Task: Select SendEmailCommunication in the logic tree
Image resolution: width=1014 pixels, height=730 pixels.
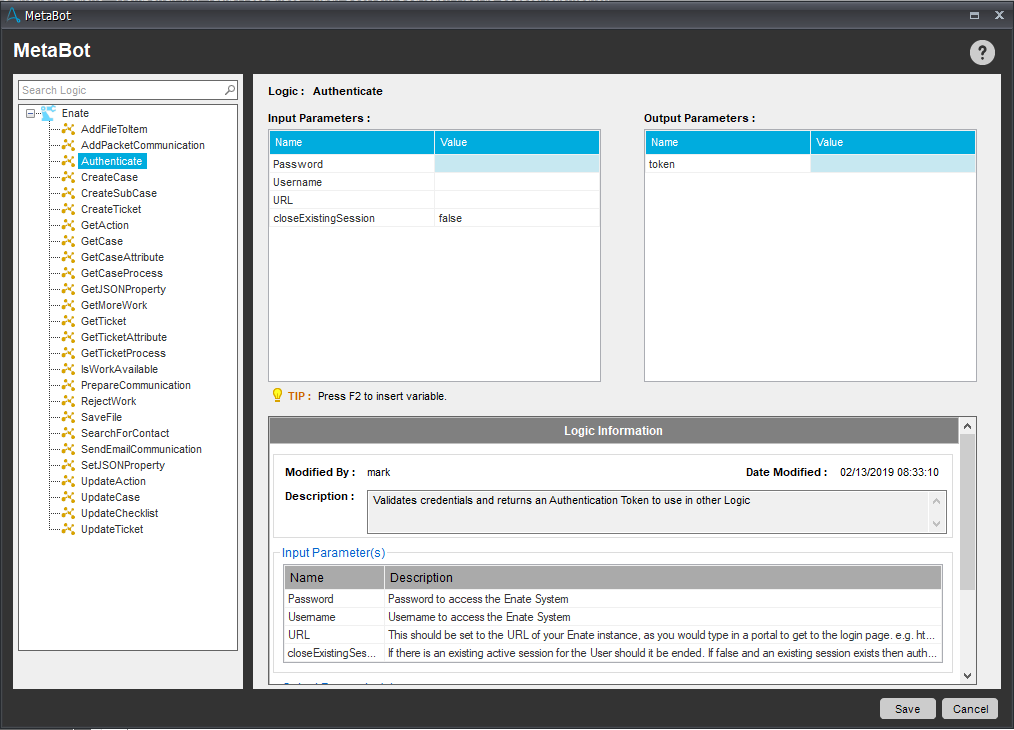Action: pos(141,449)
